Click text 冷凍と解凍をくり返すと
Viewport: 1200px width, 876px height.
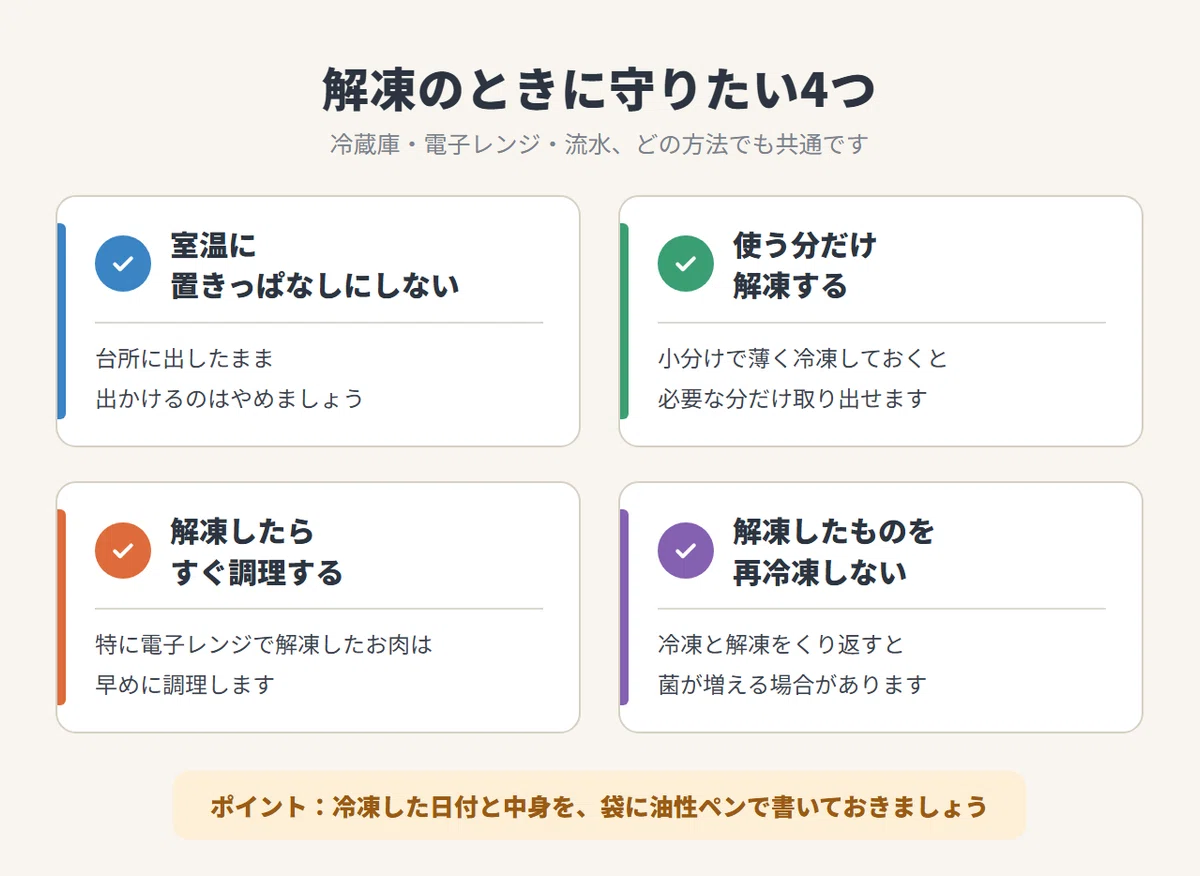pyautogui.click(x=781, y=645)
